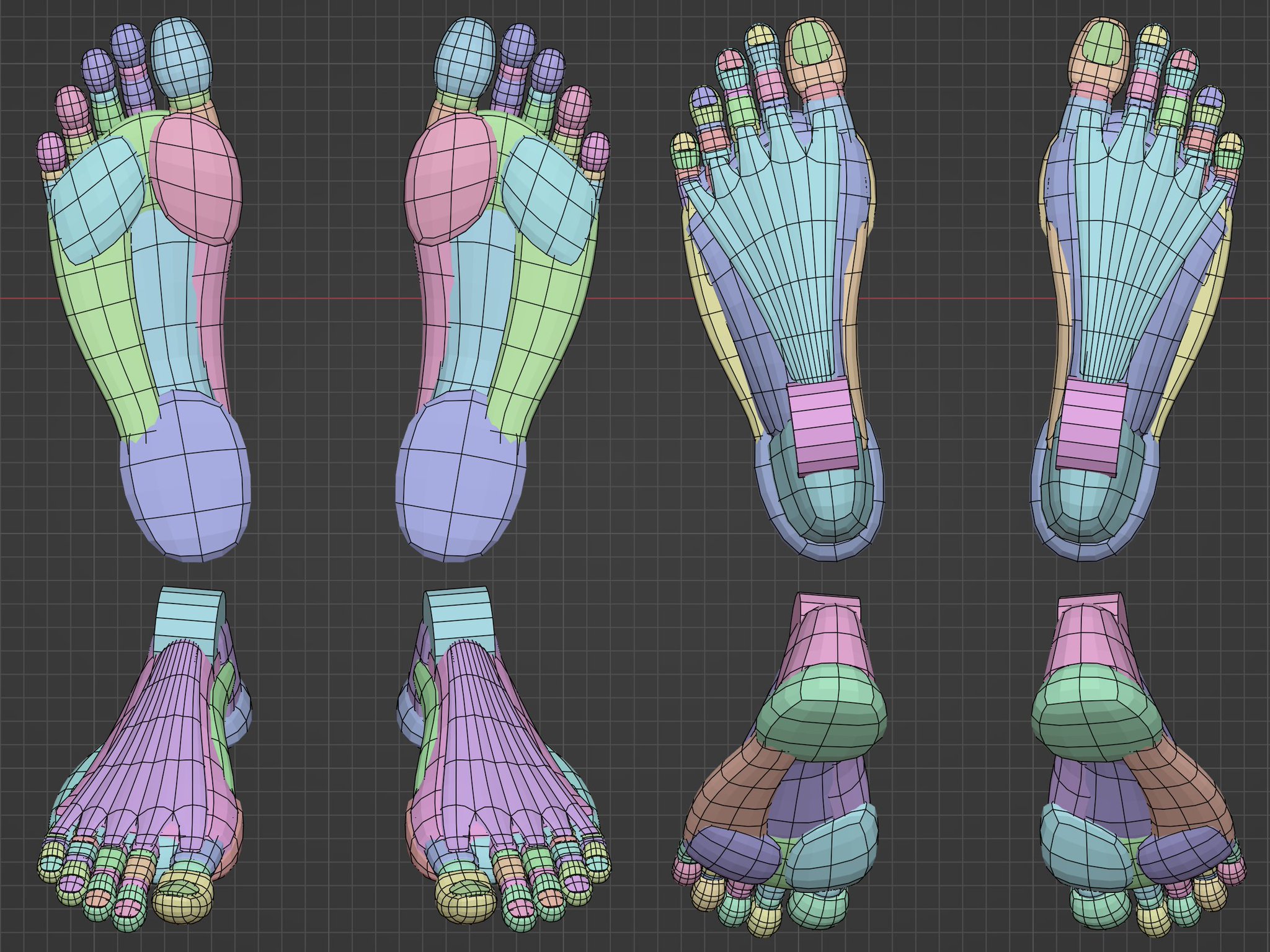Select green heel on third bottom-row foot
This screenshot has width=1270, height=952.
pyautogui.click(x=821, y=712)
